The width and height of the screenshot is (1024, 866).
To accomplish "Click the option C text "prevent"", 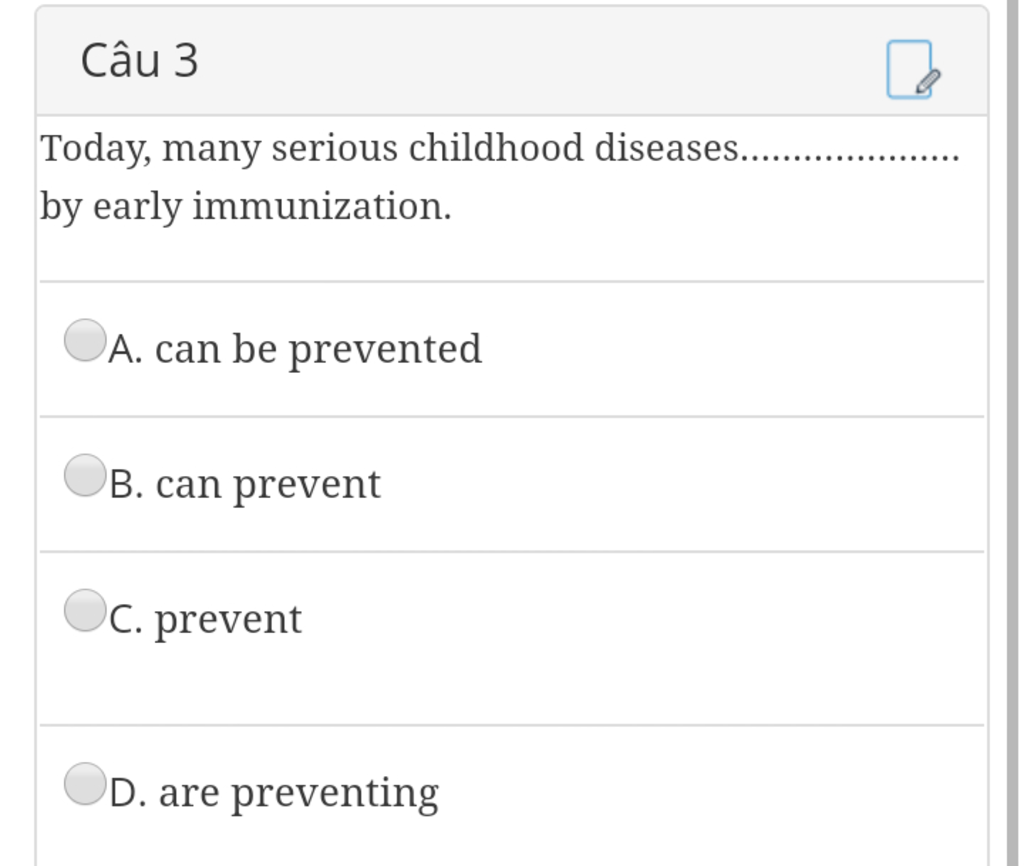I will (x=228, y=619).
